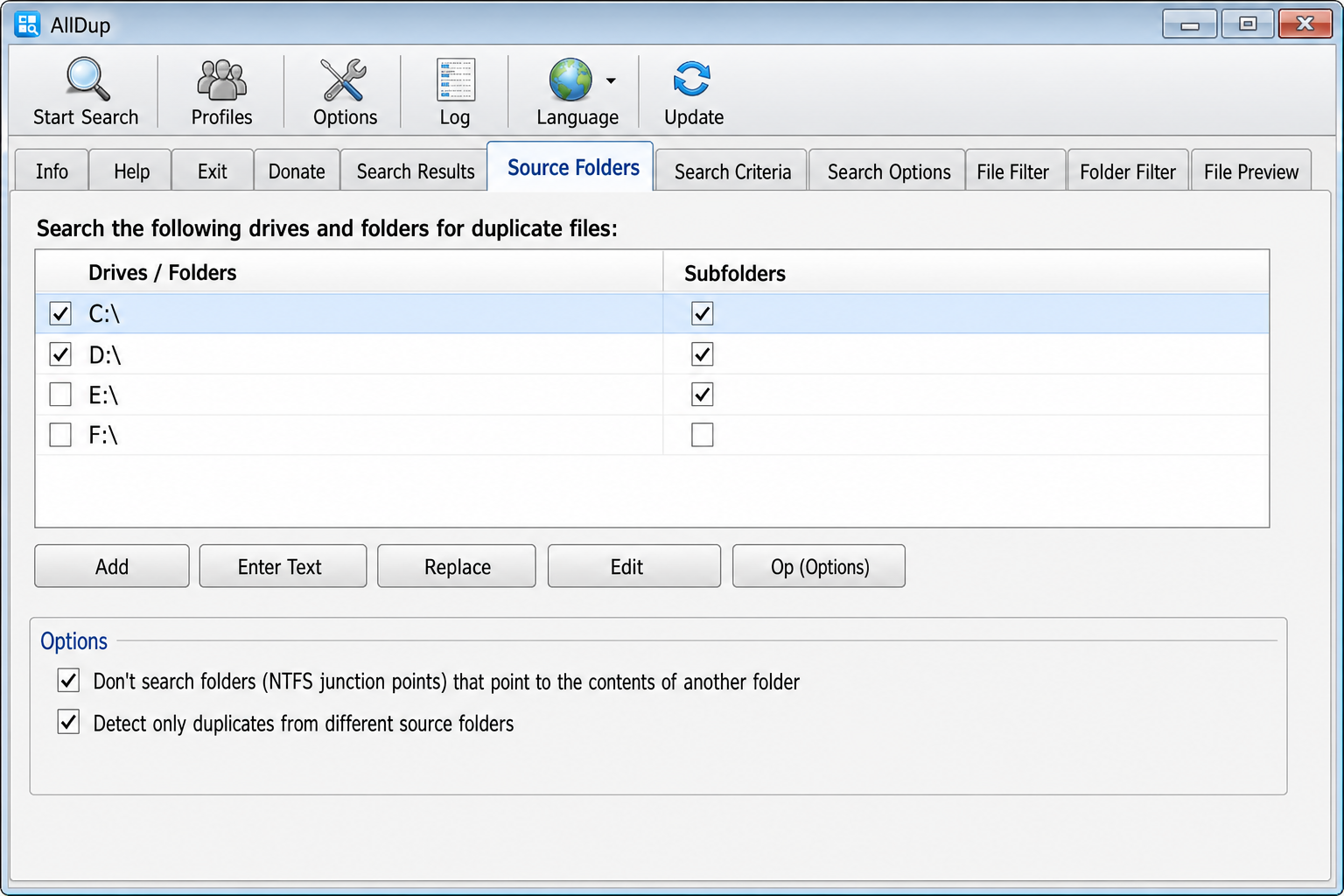Image resolution: width=1344 pixels, height=896 pixels.
Task: Toggle Subfolders checkbox for E:\ row
Action: tap(703, 395)
